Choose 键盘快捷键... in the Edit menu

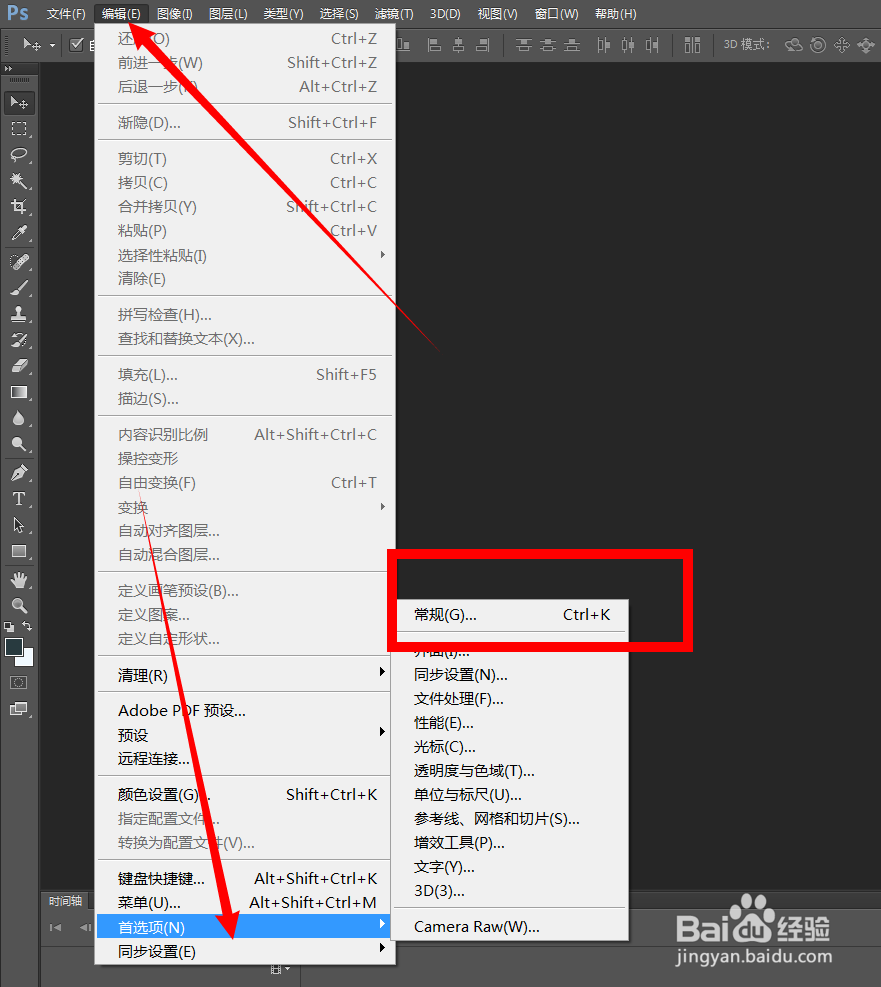tap(244, 879)
